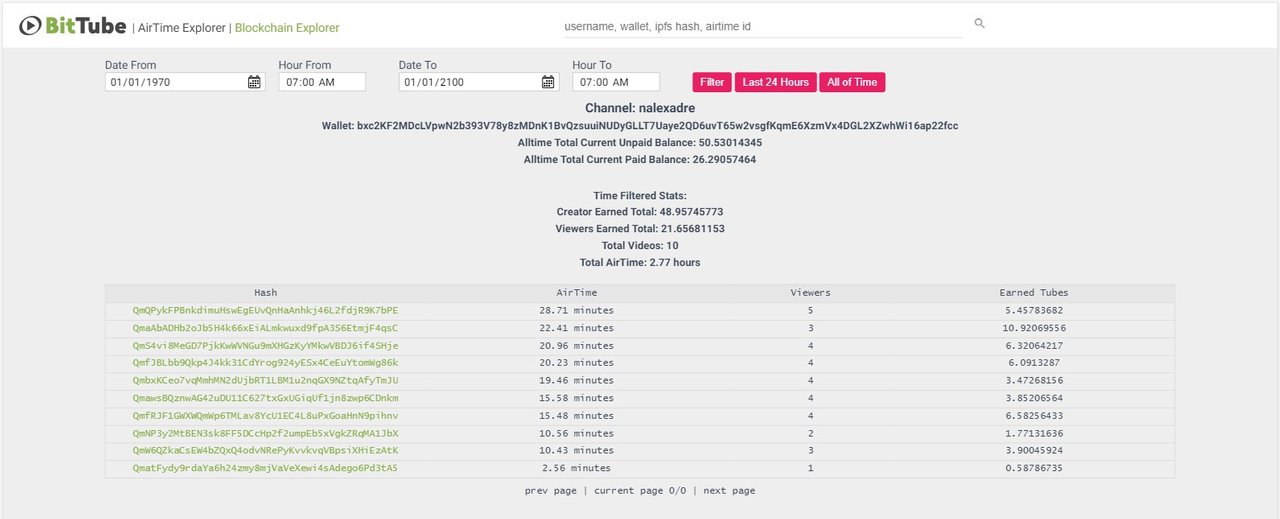This screenshot has width=1280, height=519.
Task: Click the current page 0/0 indicator
Action: click(640, 491)
